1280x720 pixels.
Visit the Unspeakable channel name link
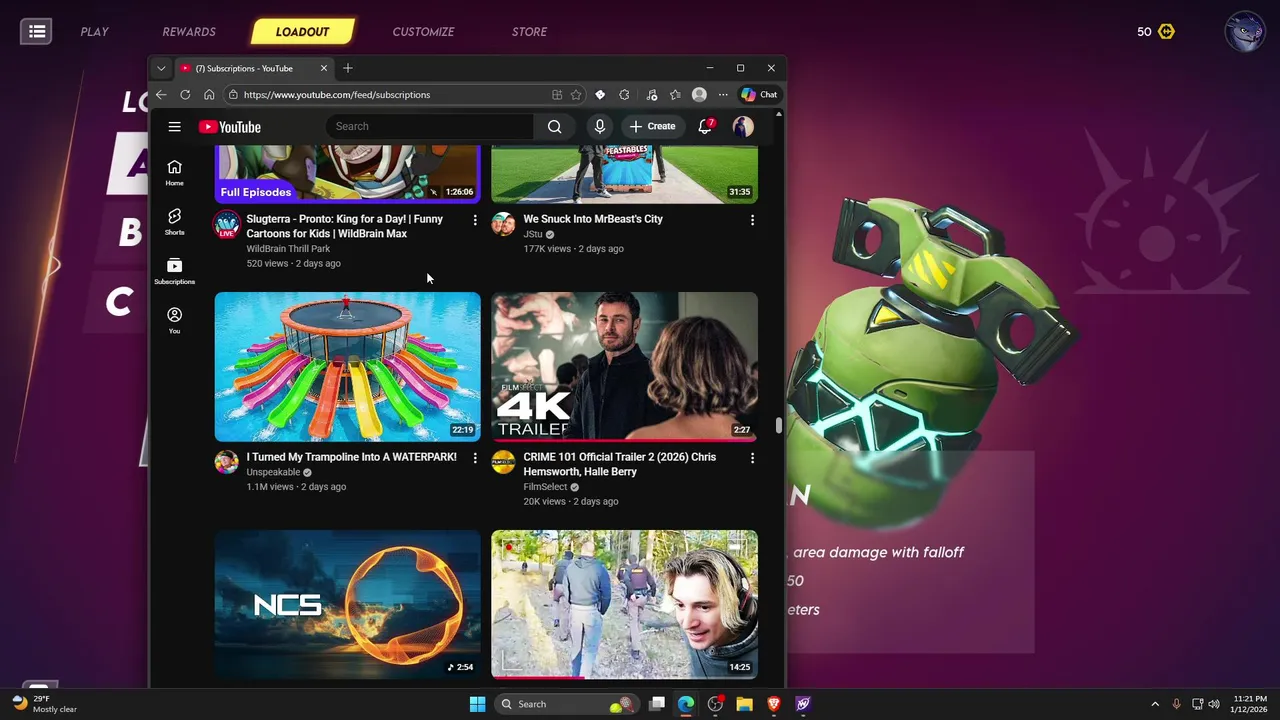(x=273, y=472)
